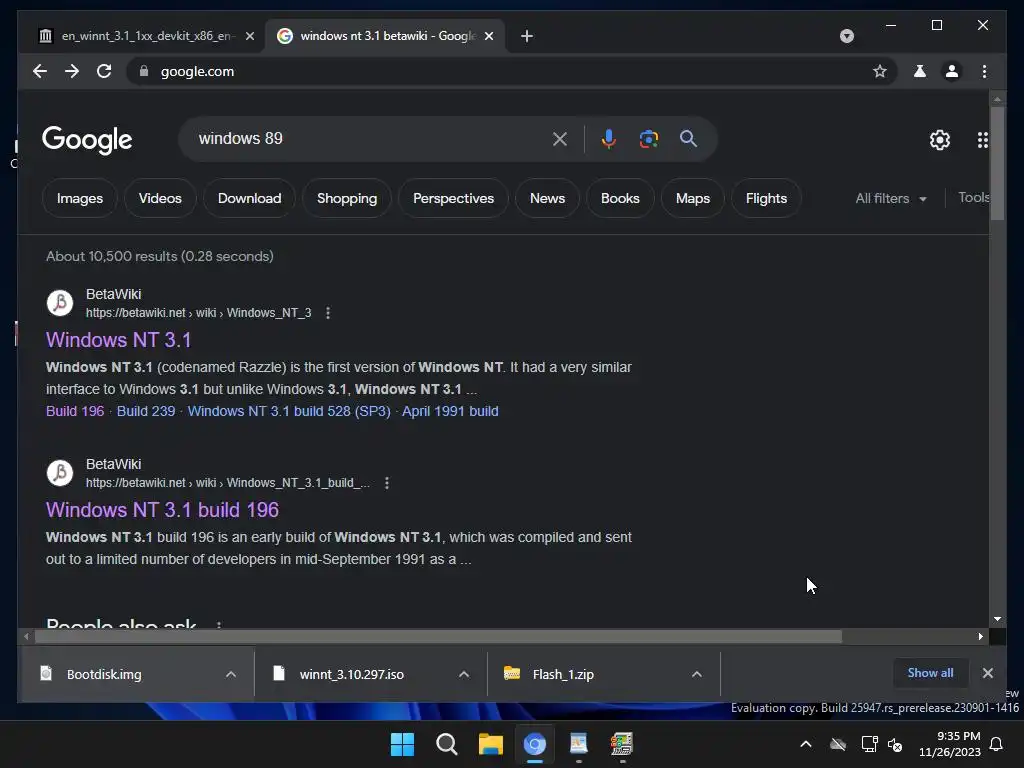Open Google quick settings gear
1024x768 pixels.
pos(940,139)
